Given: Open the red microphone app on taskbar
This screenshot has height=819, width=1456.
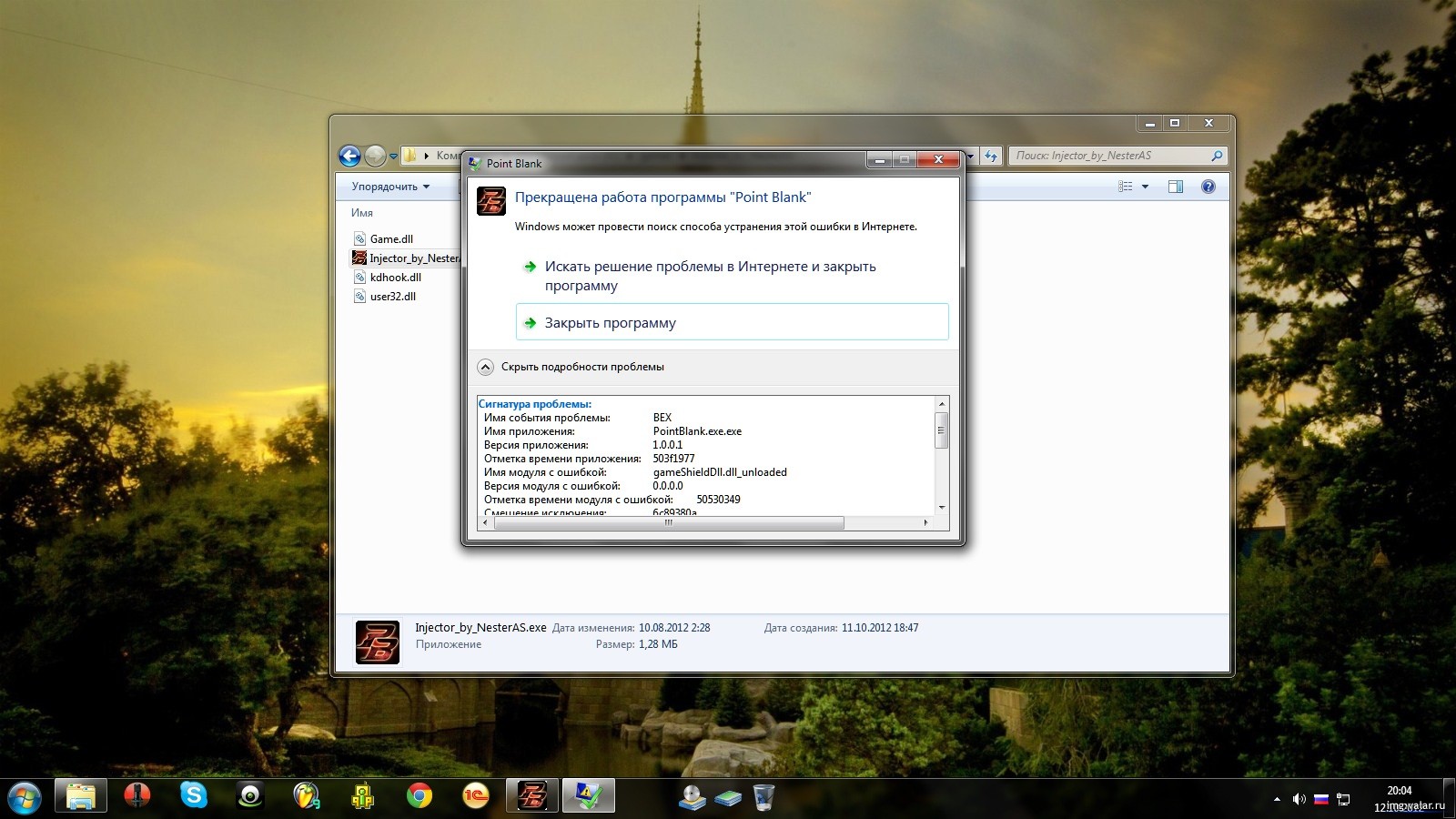Looking at the screenshot, I should pyautogui.click(x=137, y=797).
